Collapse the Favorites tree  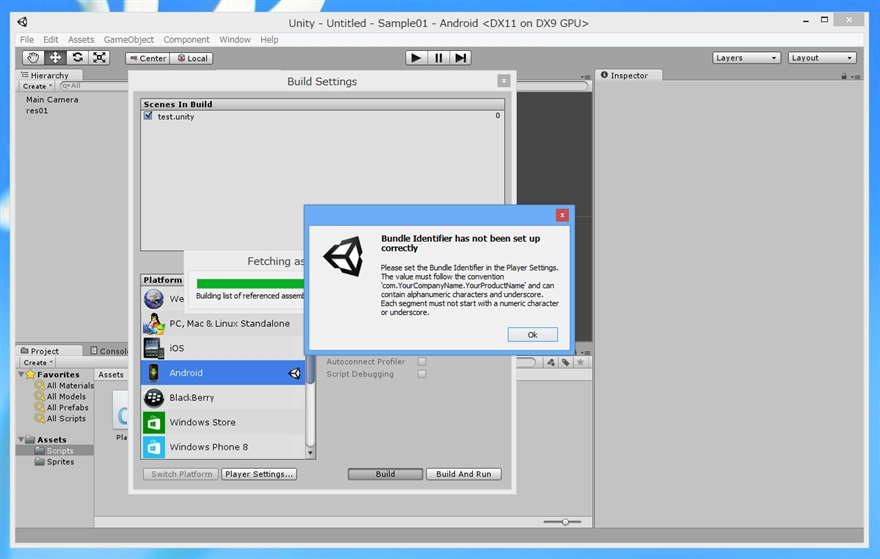[x=21, y=374]
